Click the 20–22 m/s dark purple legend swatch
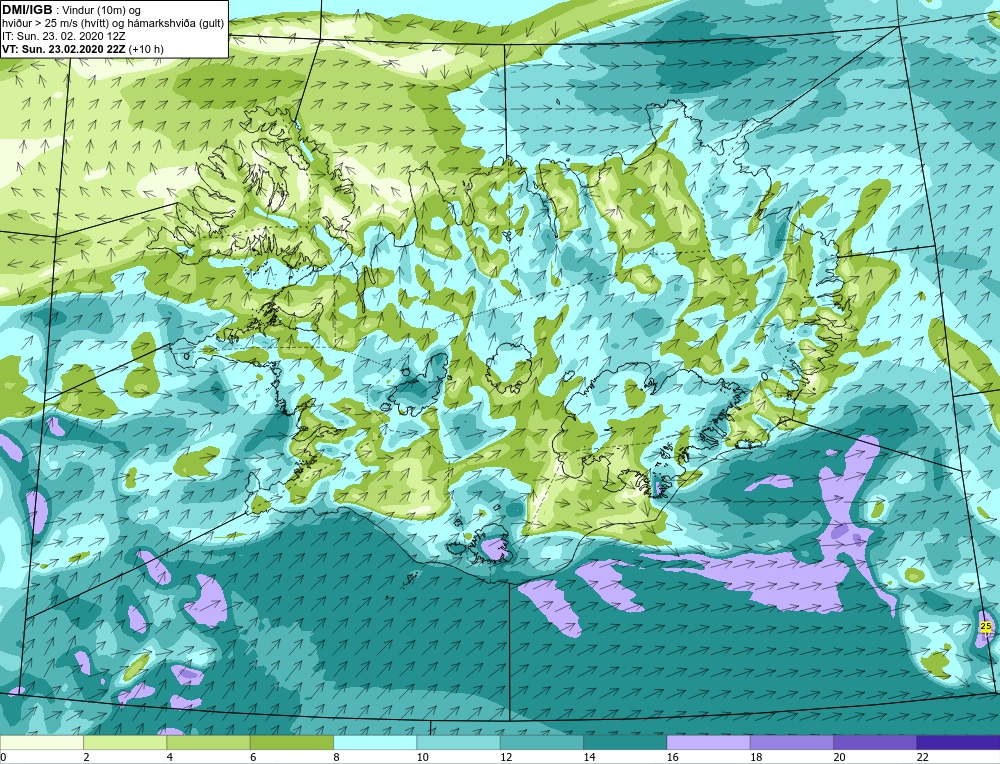Viewport: 1000px width, 764px height. (x=875, y=742)
